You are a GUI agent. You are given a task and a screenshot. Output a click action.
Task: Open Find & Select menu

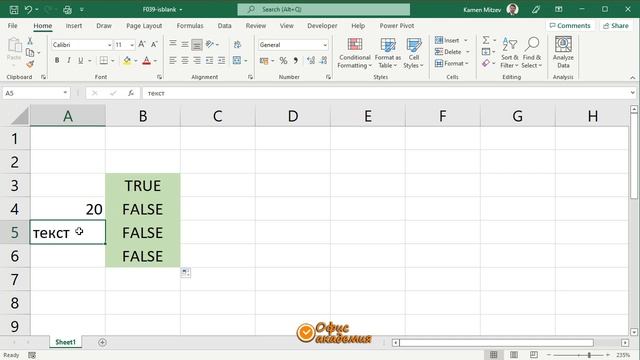[532, 53]
